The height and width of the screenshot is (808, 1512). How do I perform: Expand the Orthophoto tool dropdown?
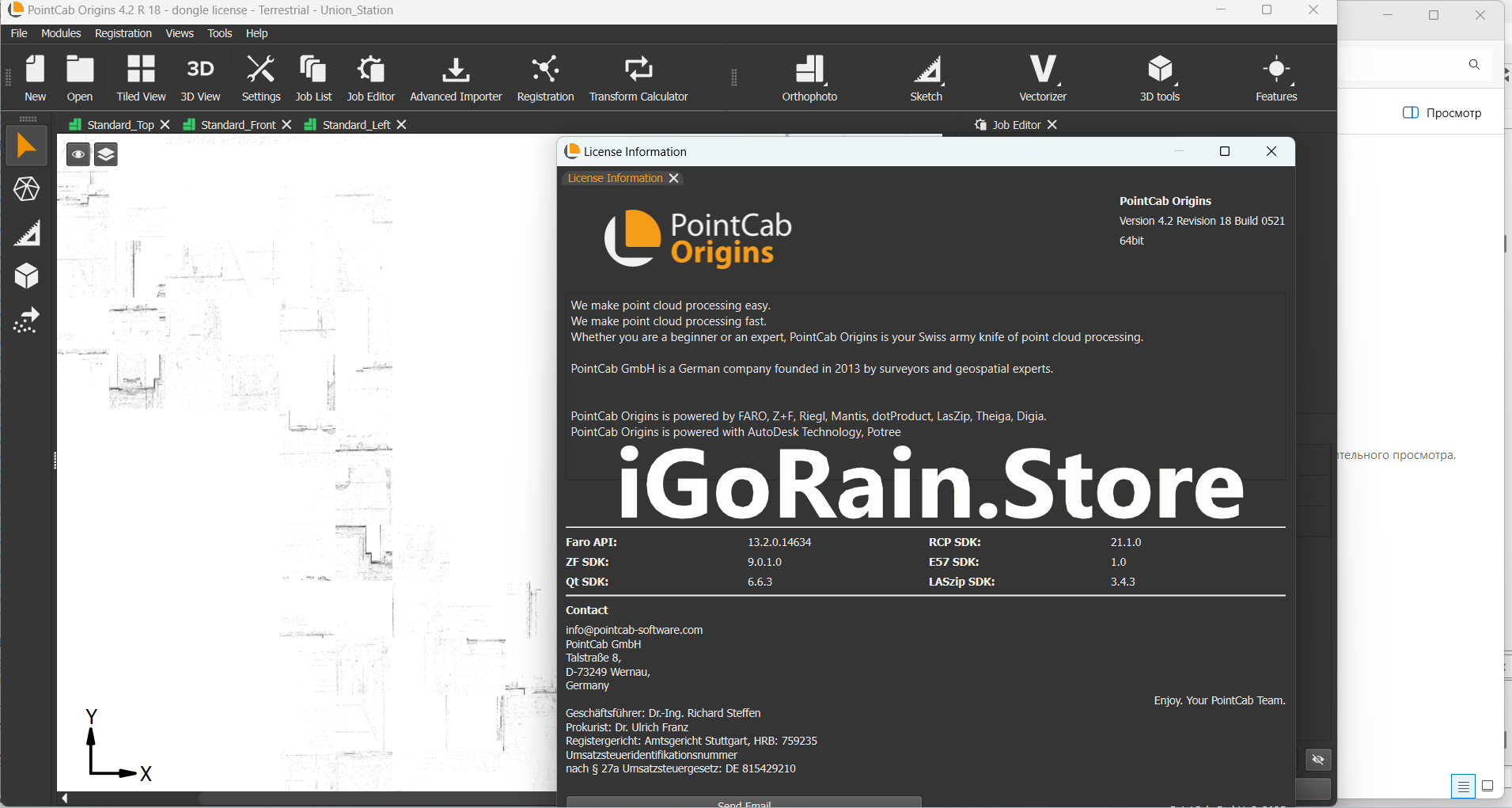[x=825, y=83]
